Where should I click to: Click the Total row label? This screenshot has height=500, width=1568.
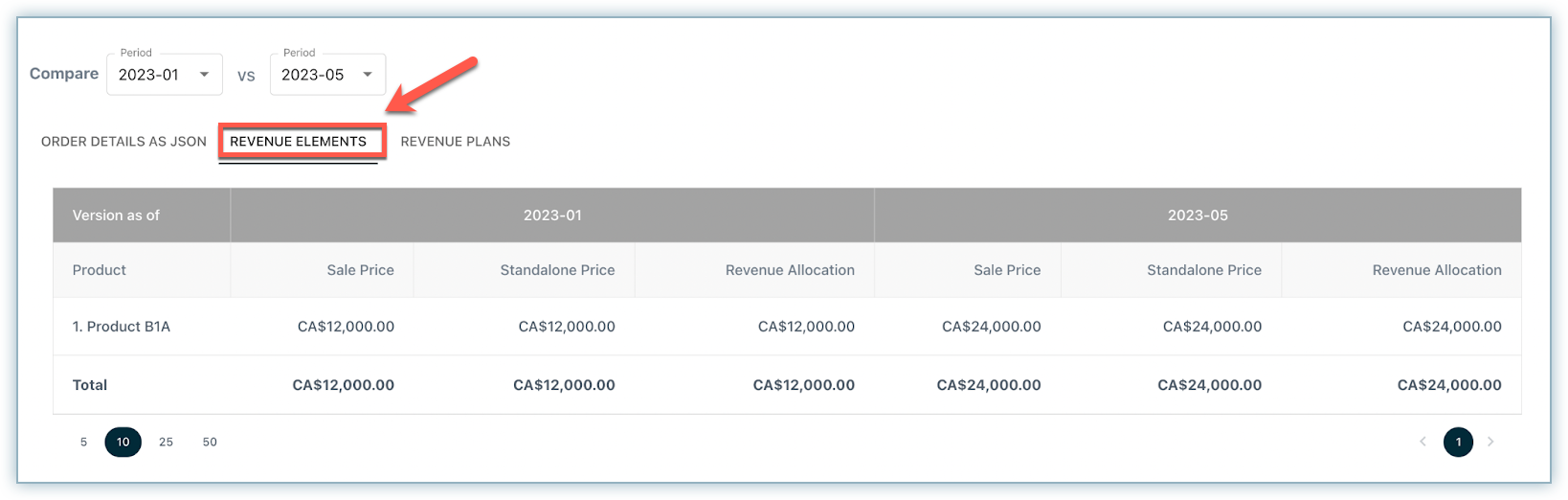(90, 385)
